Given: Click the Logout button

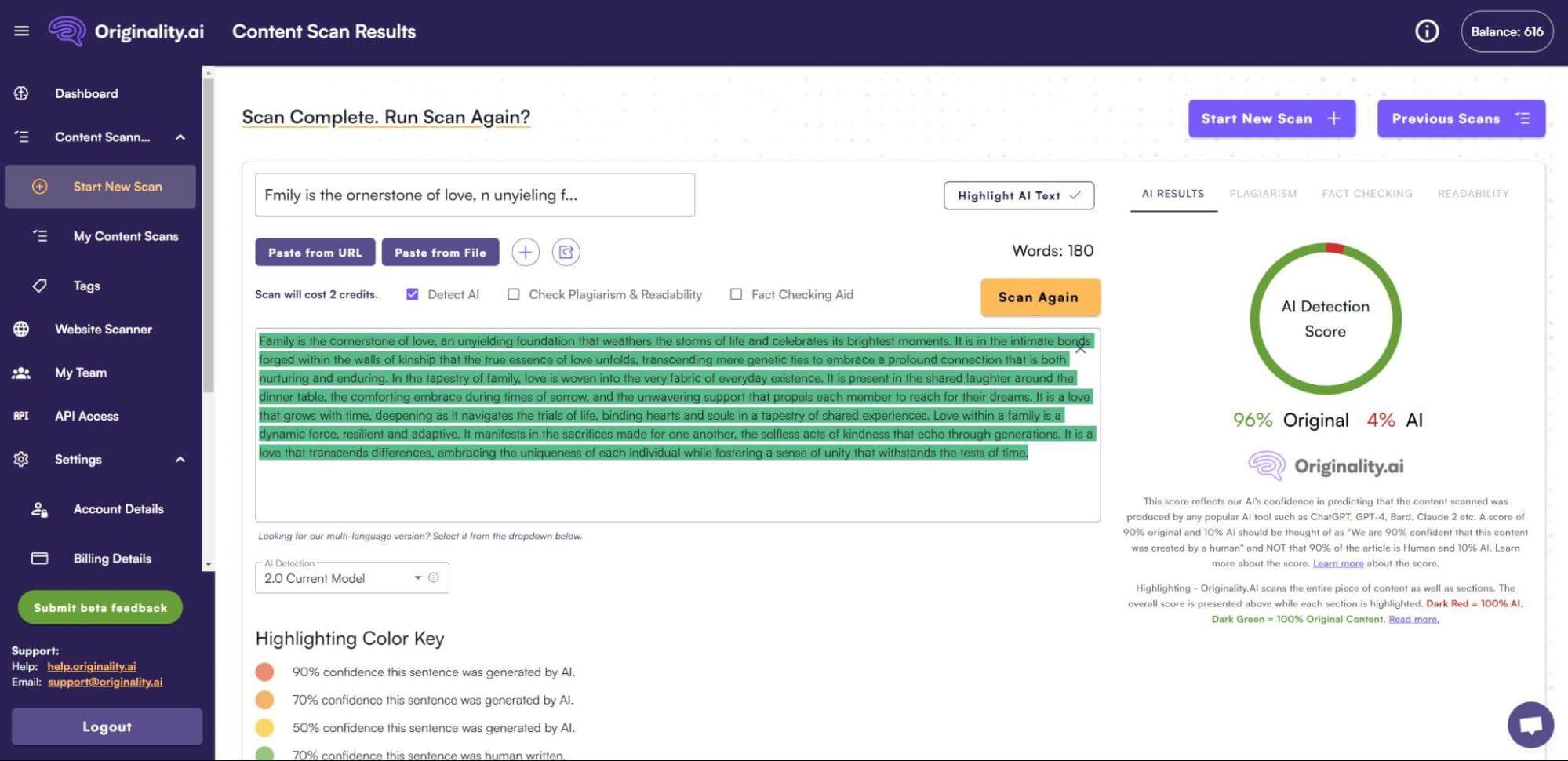Looking at the screenshot, I should tap(107, 726).
